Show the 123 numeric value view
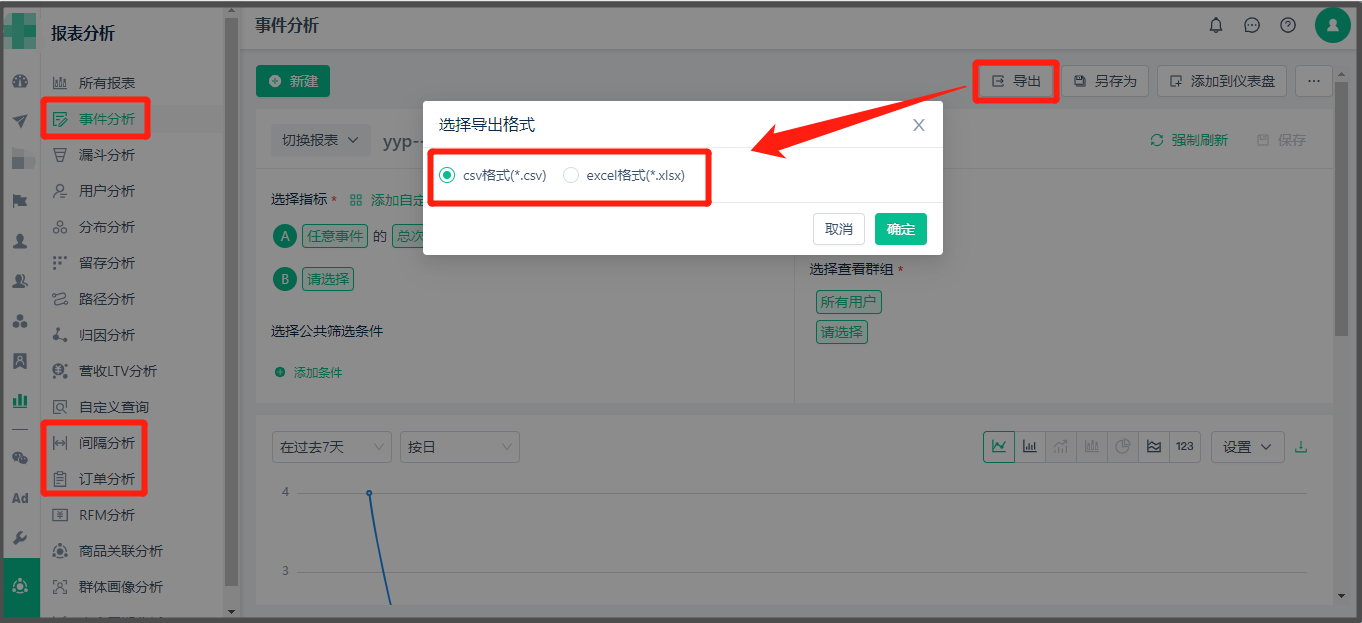1362x623 pixels. coord(1185,447)
